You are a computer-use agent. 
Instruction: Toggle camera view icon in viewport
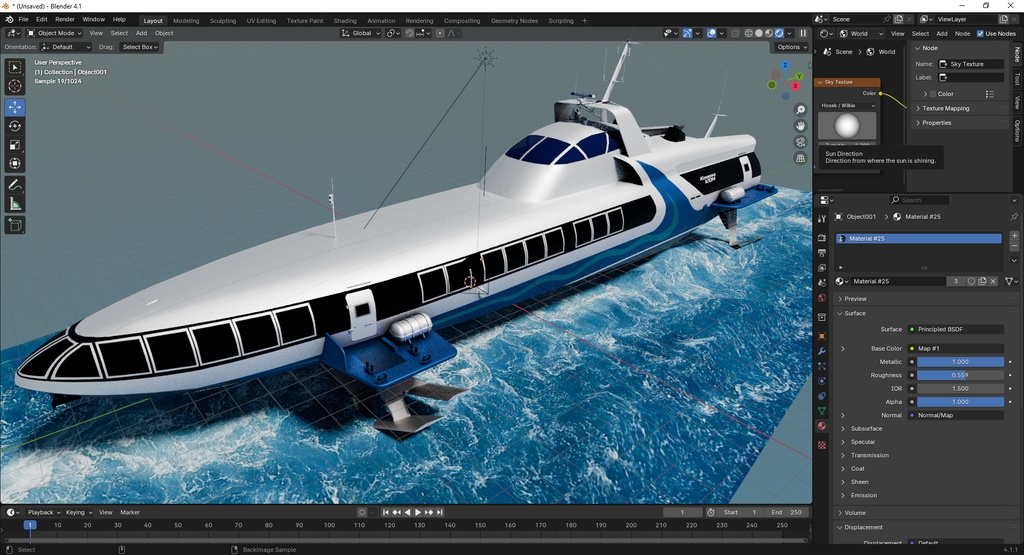pyautogui.click(x=800, y=142)
